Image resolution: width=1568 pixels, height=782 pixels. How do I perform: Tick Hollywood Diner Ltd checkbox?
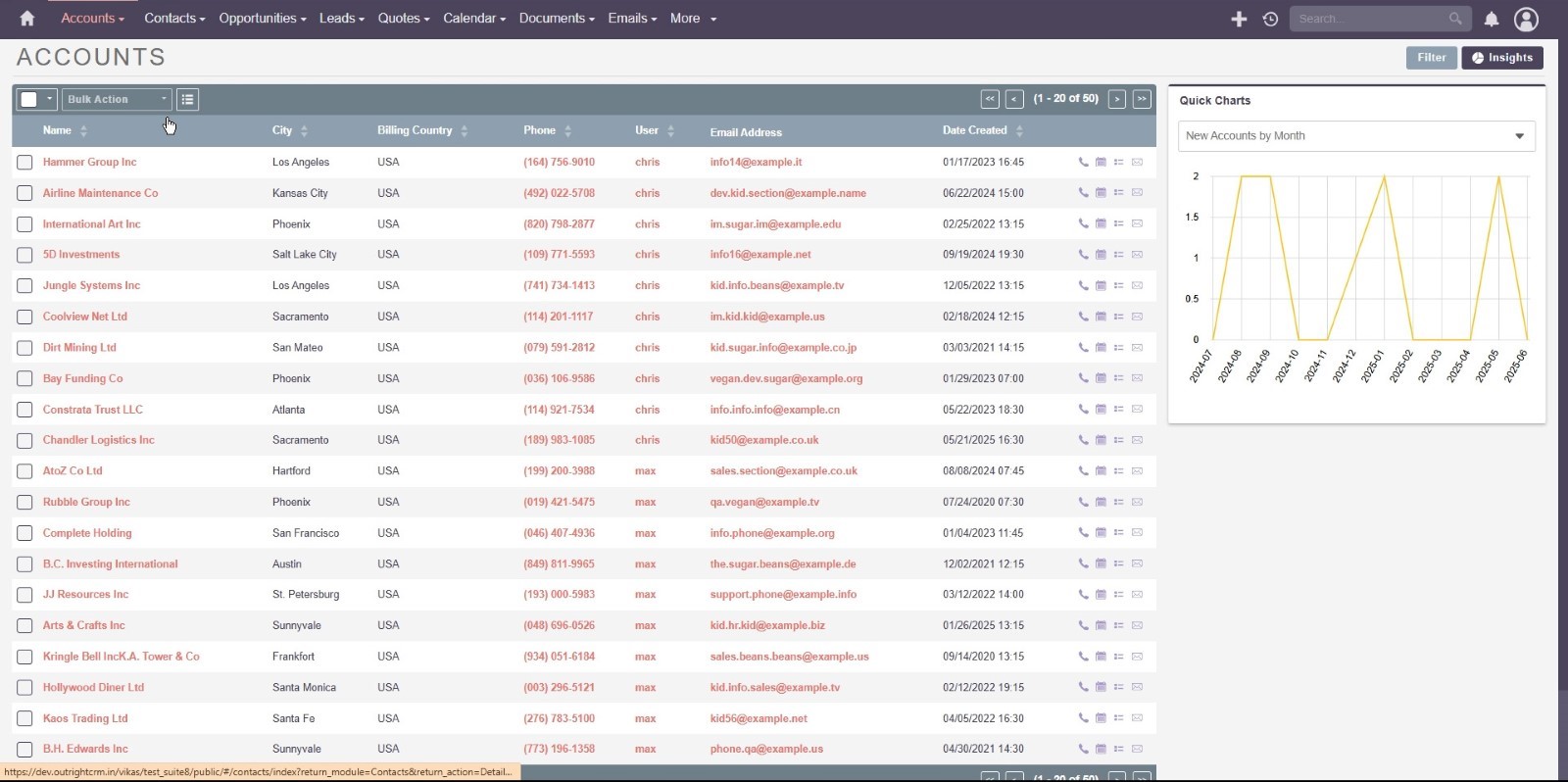point(24,688)
